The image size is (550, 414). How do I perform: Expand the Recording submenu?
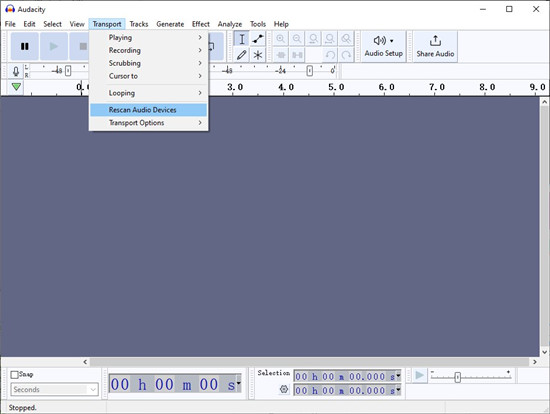click(149, 50)
